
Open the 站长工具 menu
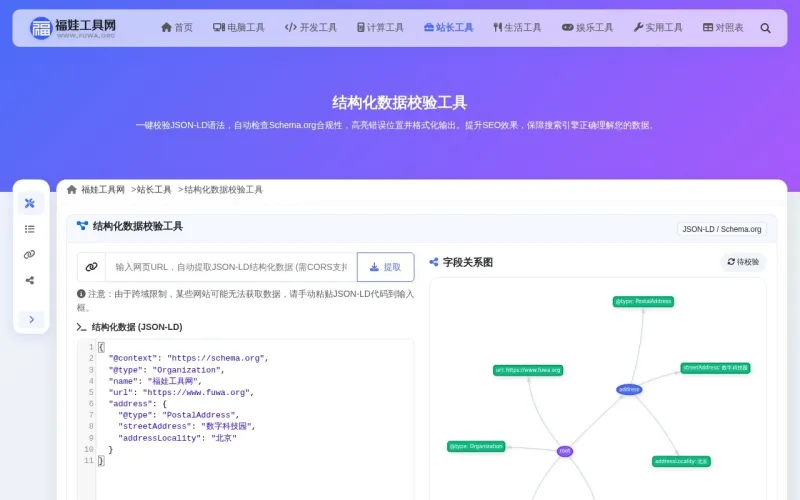coord(448,28)
